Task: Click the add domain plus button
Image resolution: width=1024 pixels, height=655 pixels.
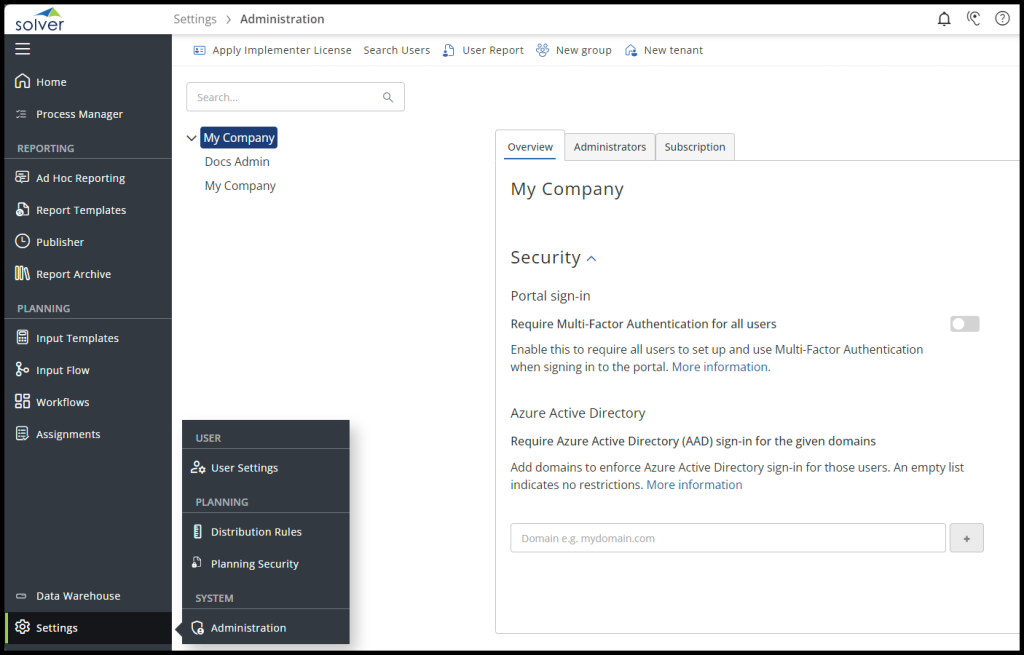Action: click(966, 538)
